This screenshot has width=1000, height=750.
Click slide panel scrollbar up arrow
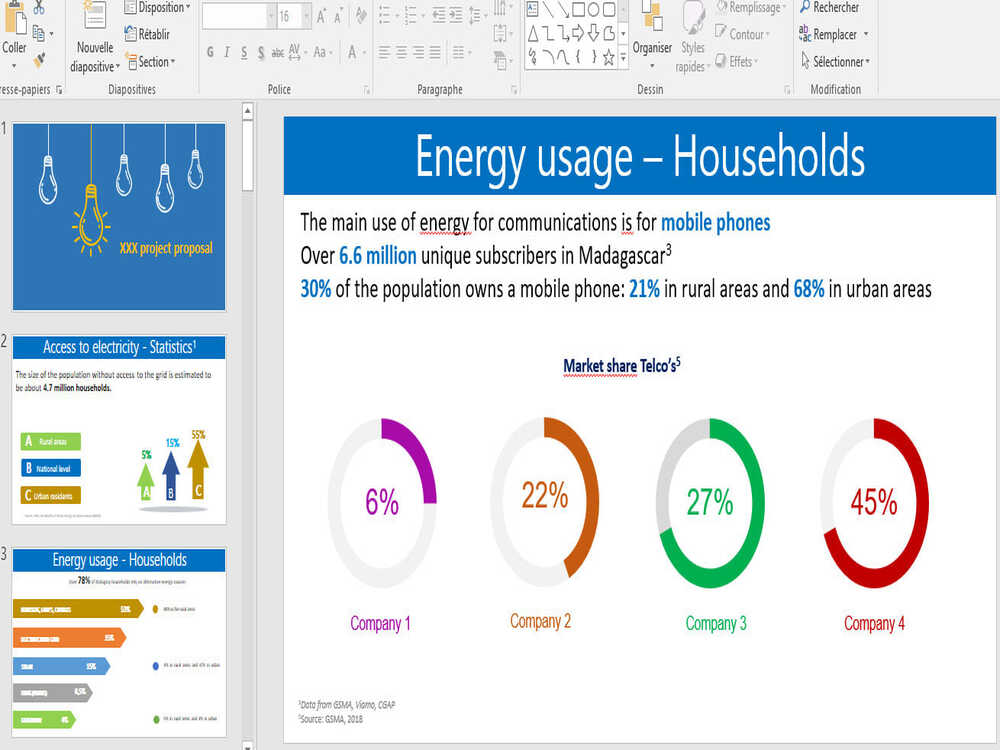[x=247, y=111]
